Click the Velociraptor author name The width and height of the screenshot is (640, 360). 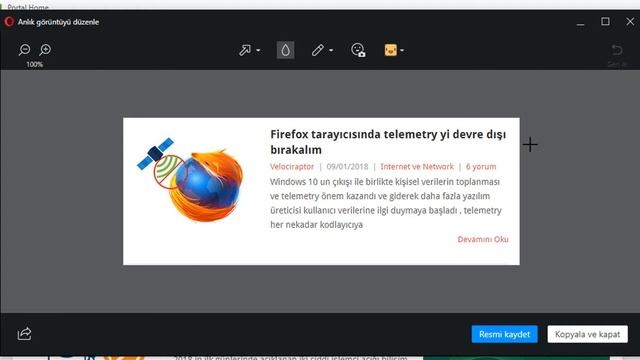point(292,167)
